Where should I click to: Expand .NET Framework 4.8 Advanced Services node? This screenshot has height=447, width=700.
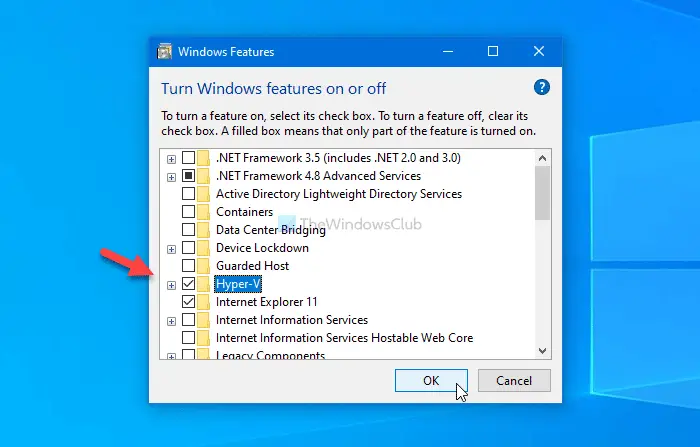(171, 177)
